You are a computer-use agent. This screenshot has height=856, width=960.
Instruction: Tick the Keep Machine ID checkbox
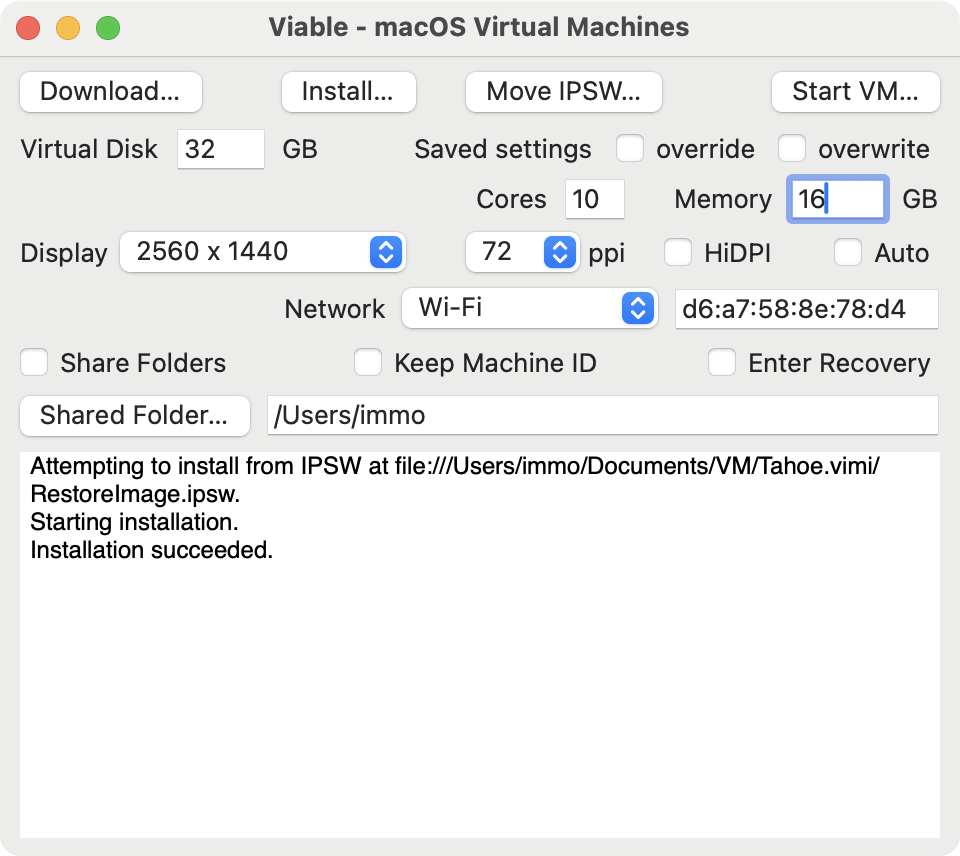pyautogui.click(x=368, y=362)
